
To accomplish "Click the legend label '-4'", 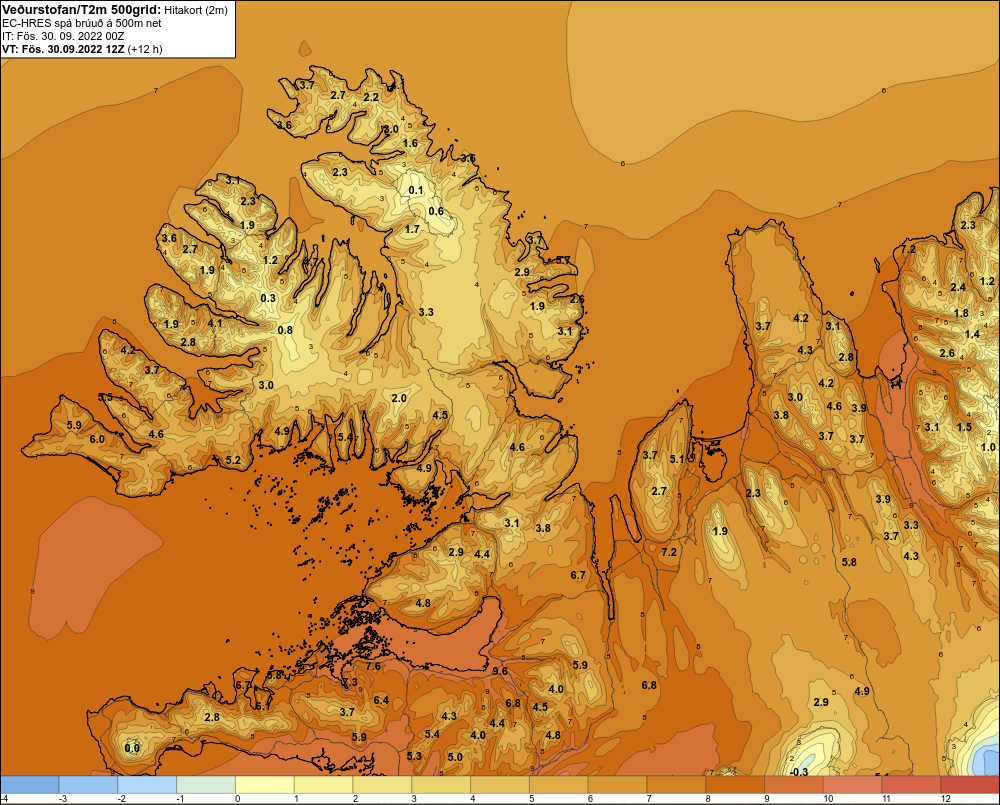I will (4, 799).
